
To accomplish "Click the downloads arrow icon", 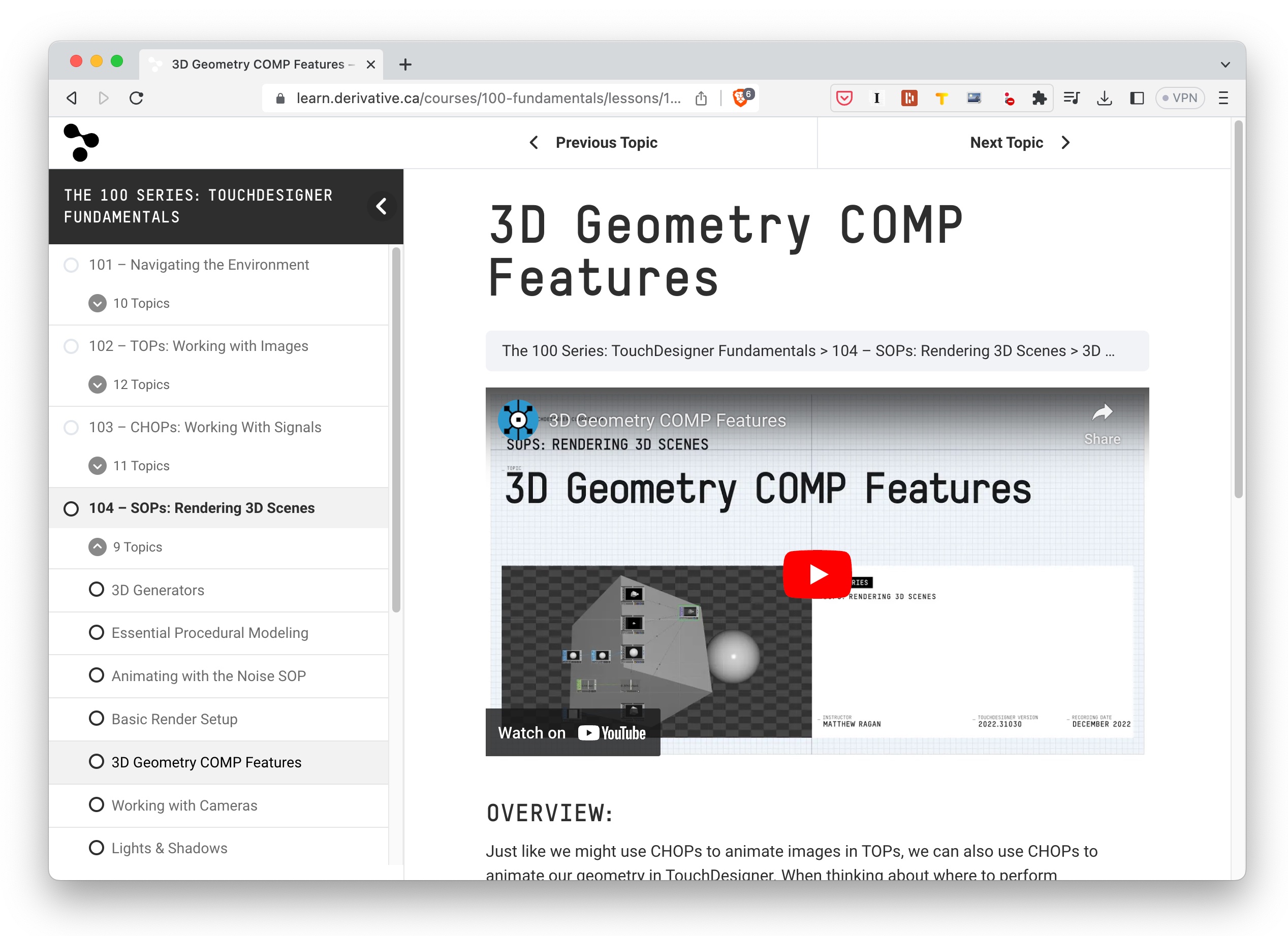I will (x=1104, y=98).
